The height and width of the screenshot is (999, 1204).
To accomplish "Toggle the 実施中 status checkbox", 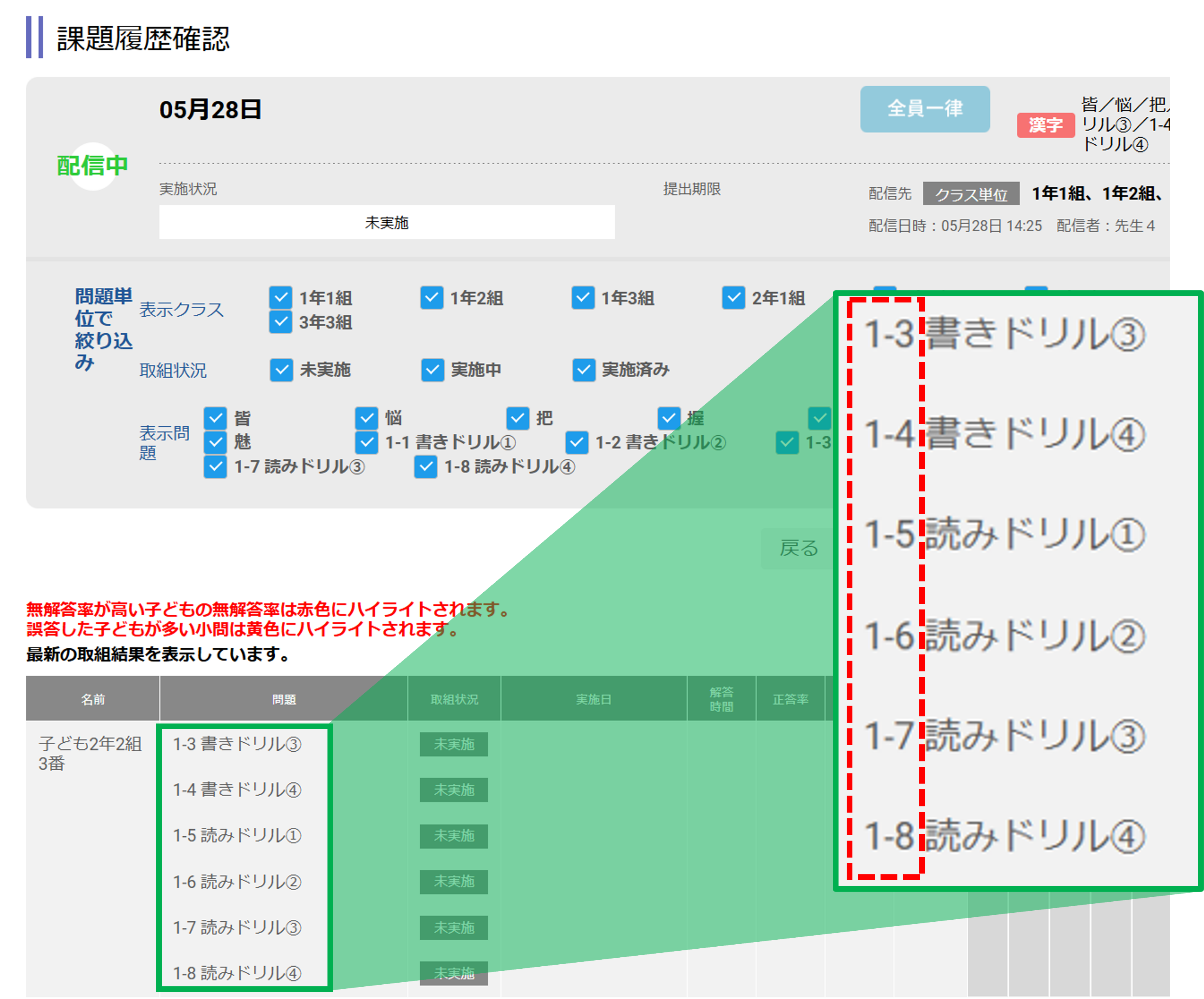I will tap(432, 370).
